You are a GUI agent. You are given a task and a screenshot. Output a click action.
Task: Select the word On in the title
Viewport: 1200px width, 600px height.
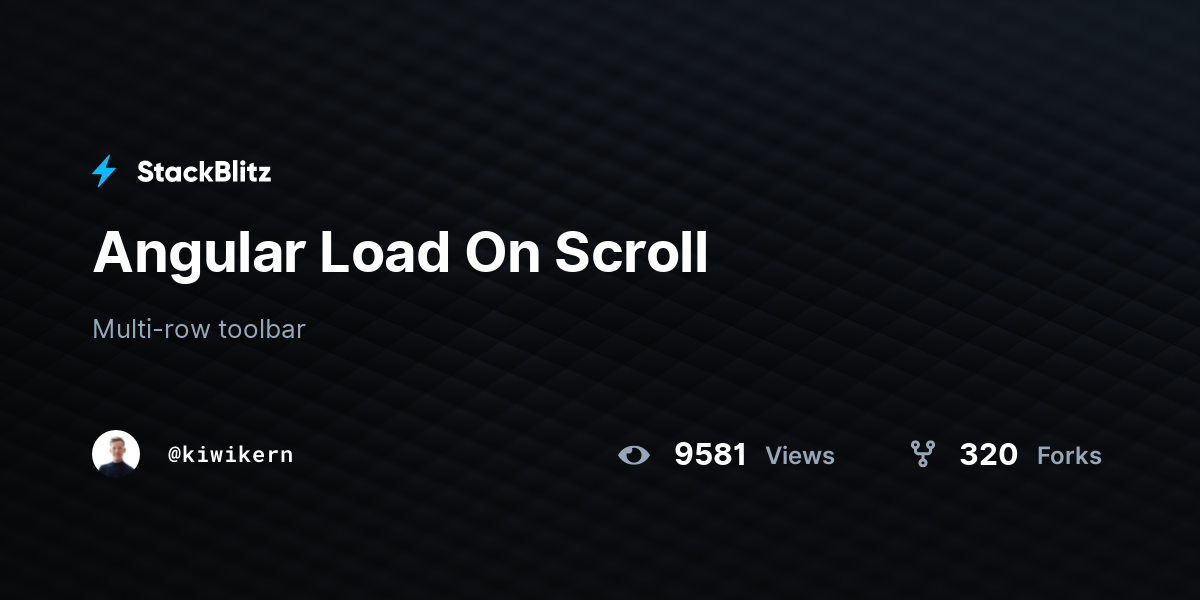tap(502, 252)
